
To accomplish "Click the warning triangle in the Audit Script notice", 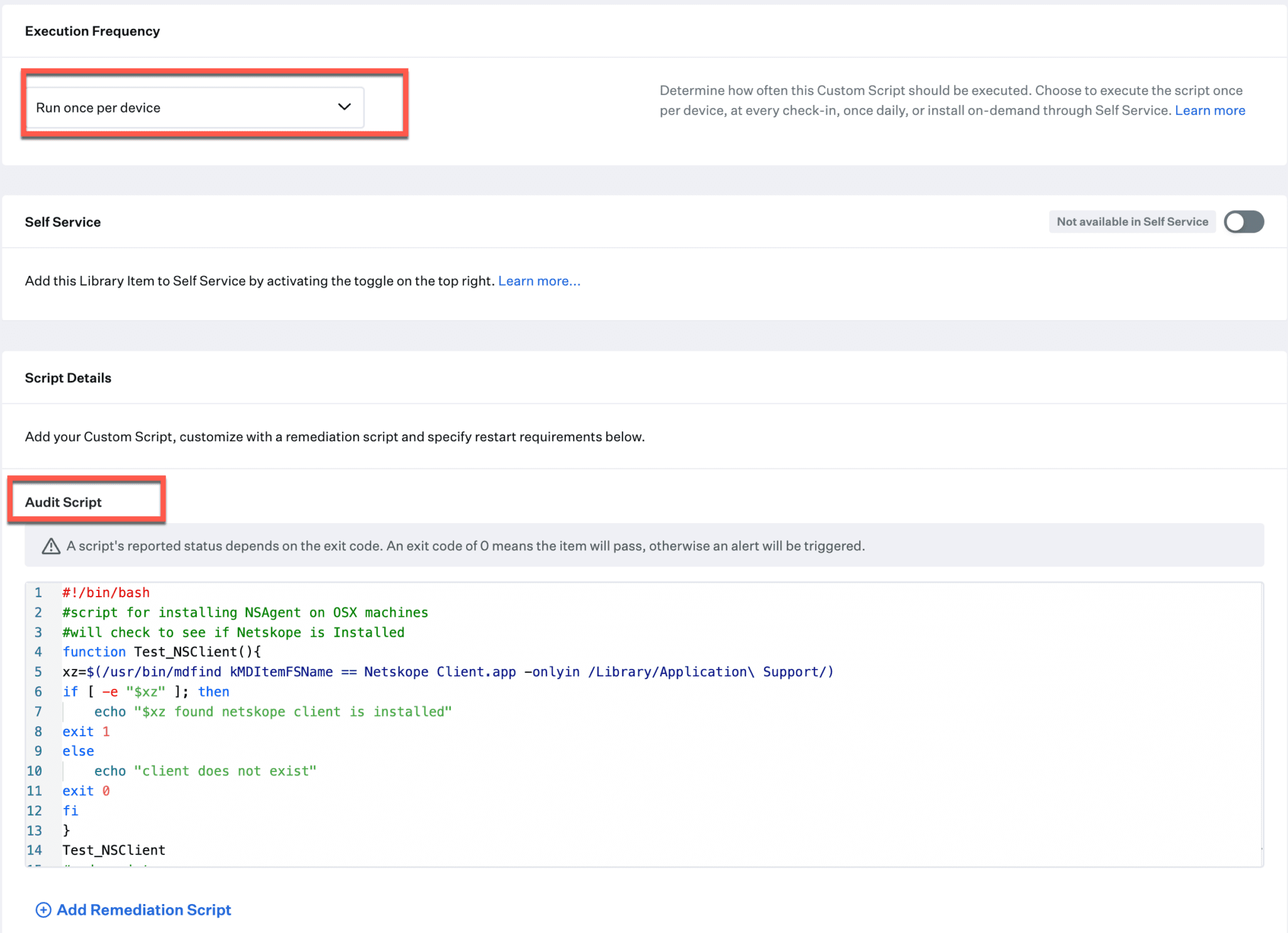I will [50, 546].
